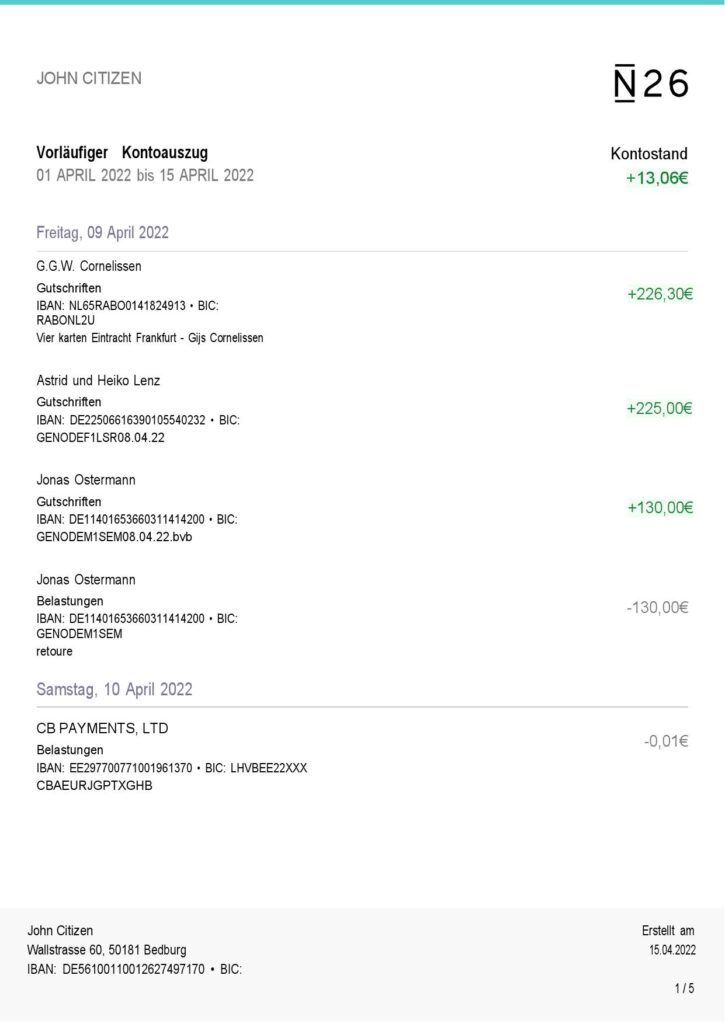Click the -0,01€ amount
This screenshot has width=725, height=1024.
tap(668, 741)
